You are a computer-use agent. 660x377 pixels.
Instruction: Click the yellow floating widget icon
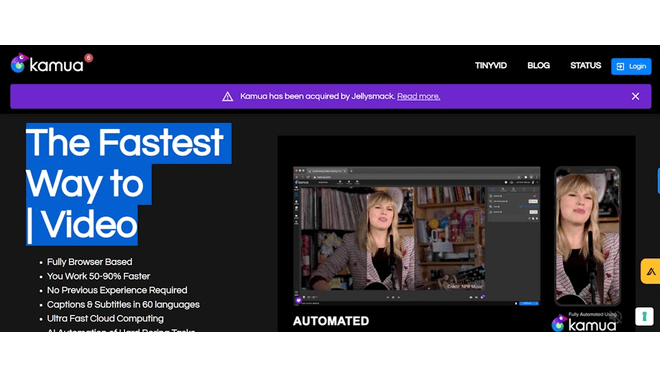coord(650,271)
